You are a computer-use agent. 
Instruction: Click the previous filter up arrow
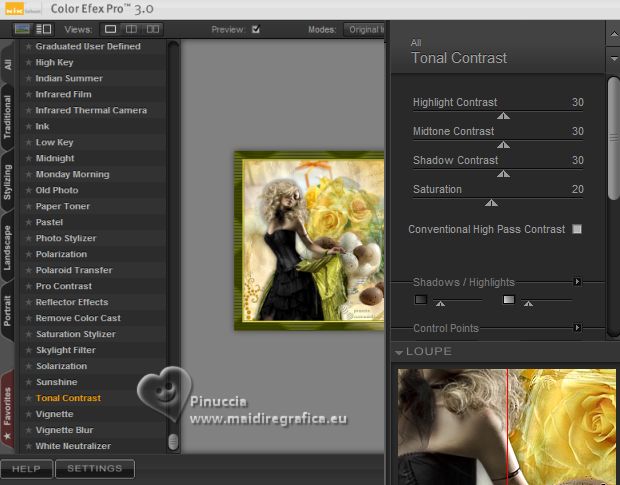pyautogui.click(x=613, y=34)
